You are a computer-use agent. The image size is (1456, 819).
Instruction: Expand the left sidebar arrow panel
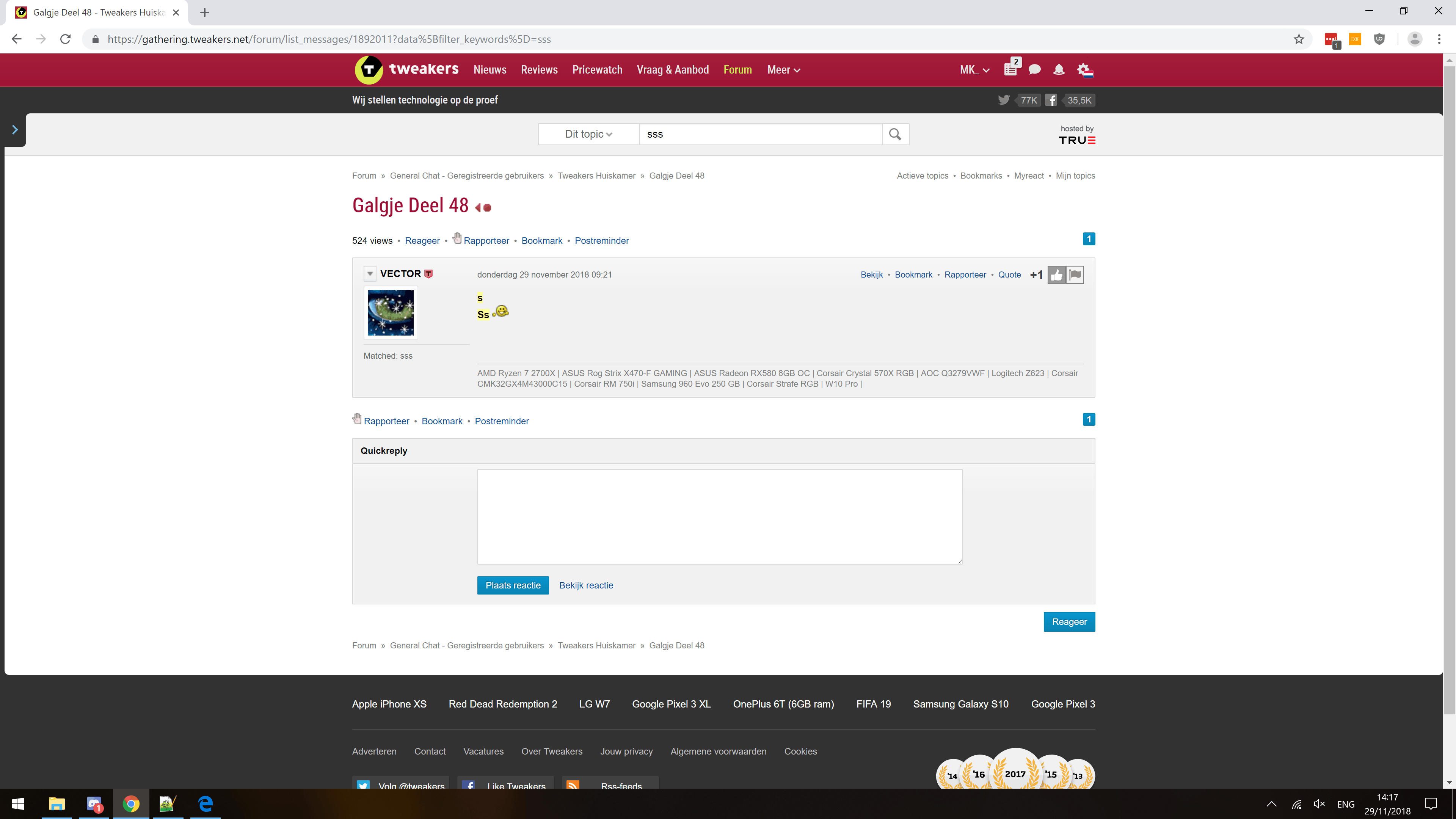tap(15, 129)
